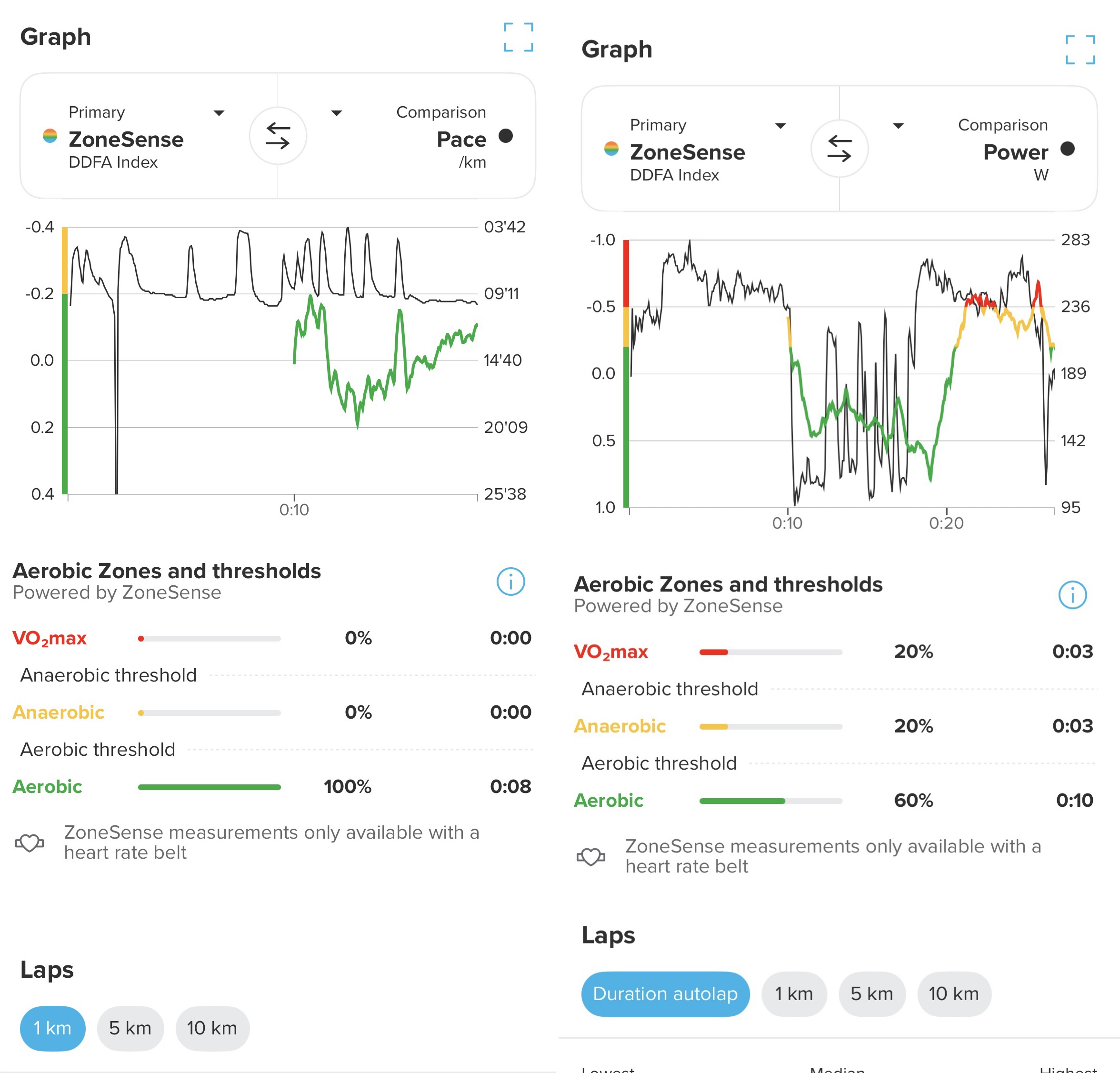The height and width of the screenshot is (1073, 1120).
Task: Click the "0:08" Aerobic duration
Action: pyautogui.click(x=510, y=787)
